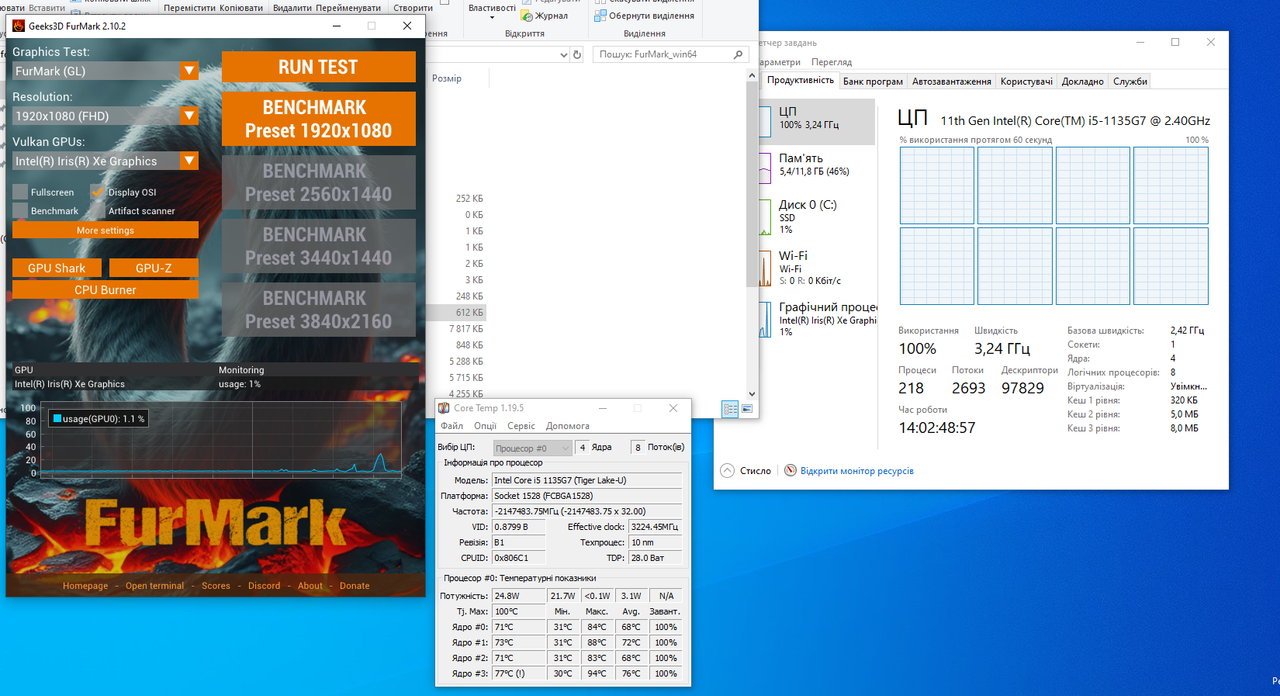The width and height of the screenshot is (1280, 696).
Task: Toggle the Fullscreen checkbox in FurMark
Action: [x=20, y=192]
